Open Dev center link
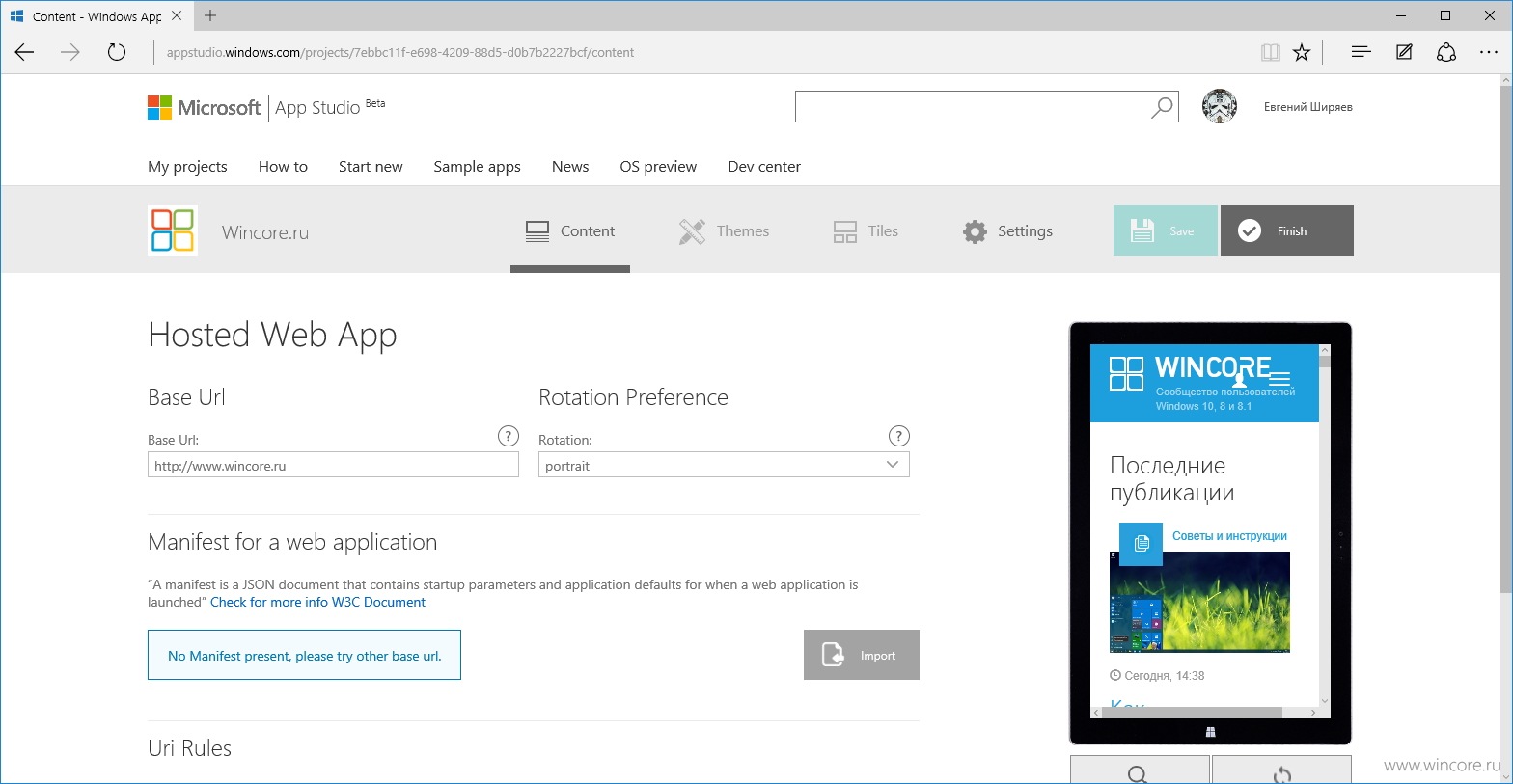This screenshot has height=784, width=1513. 764,166
